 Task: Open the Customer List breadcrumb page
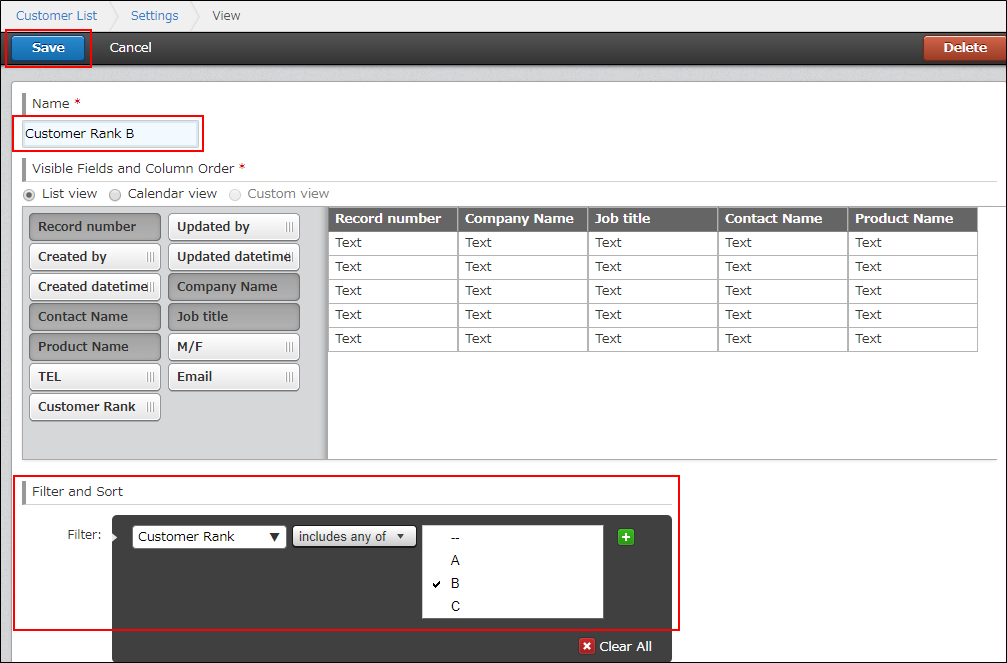point(56,15)
